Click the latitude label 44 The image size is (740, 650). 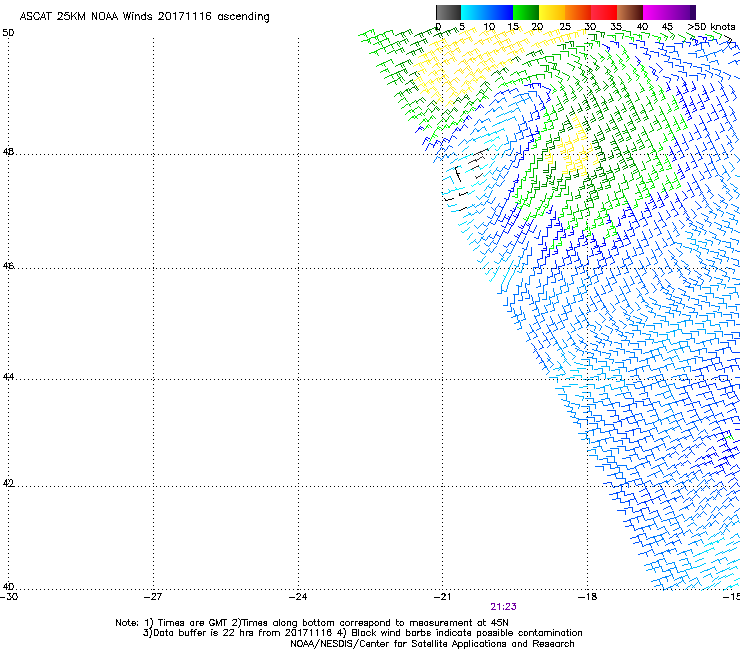pos(8,377)
